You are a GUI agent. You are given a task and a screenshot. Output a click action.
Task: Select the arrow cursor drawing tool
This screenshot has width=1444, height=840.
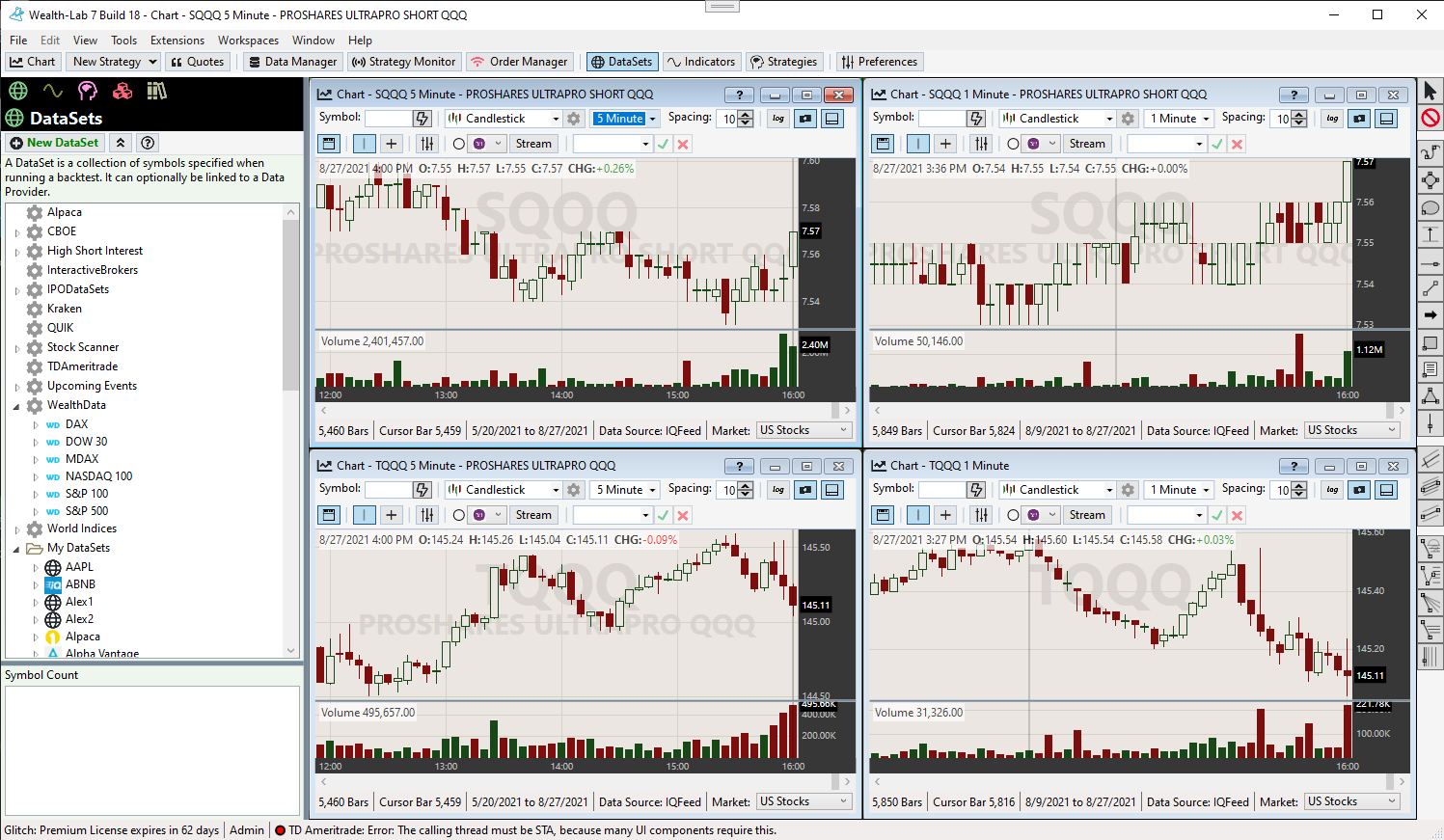[1430, 91]
